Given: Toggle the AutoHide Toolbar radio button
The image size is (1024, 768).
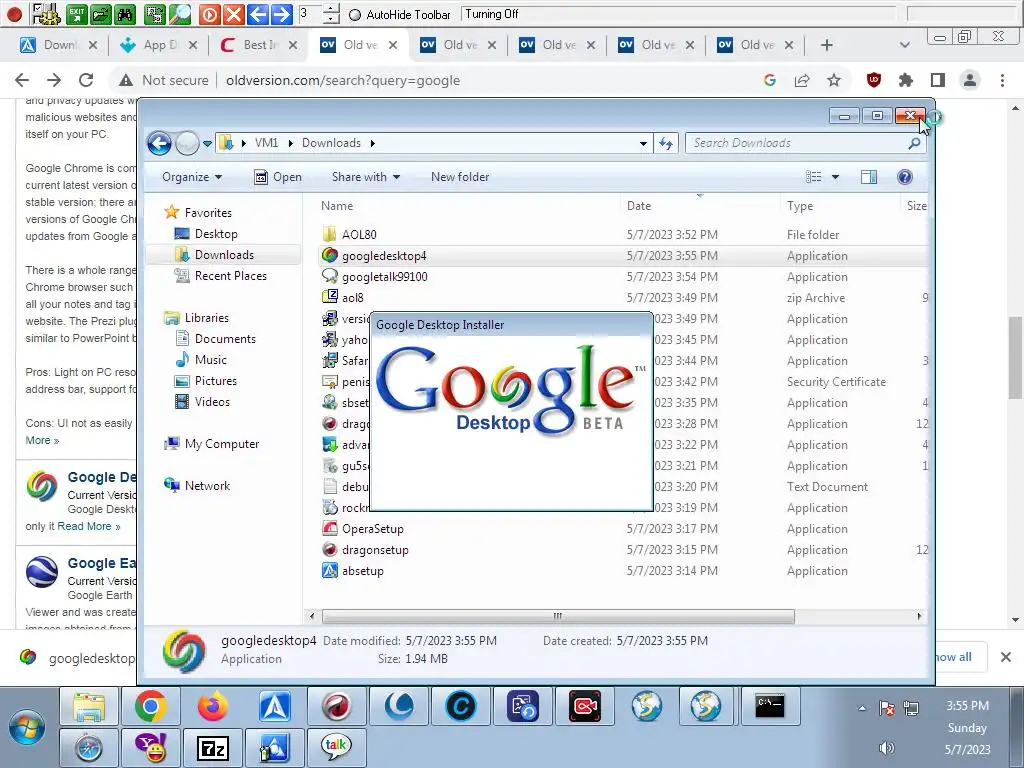Looking at the screenshot, I should pyautogui.click(x=355, y=15).
